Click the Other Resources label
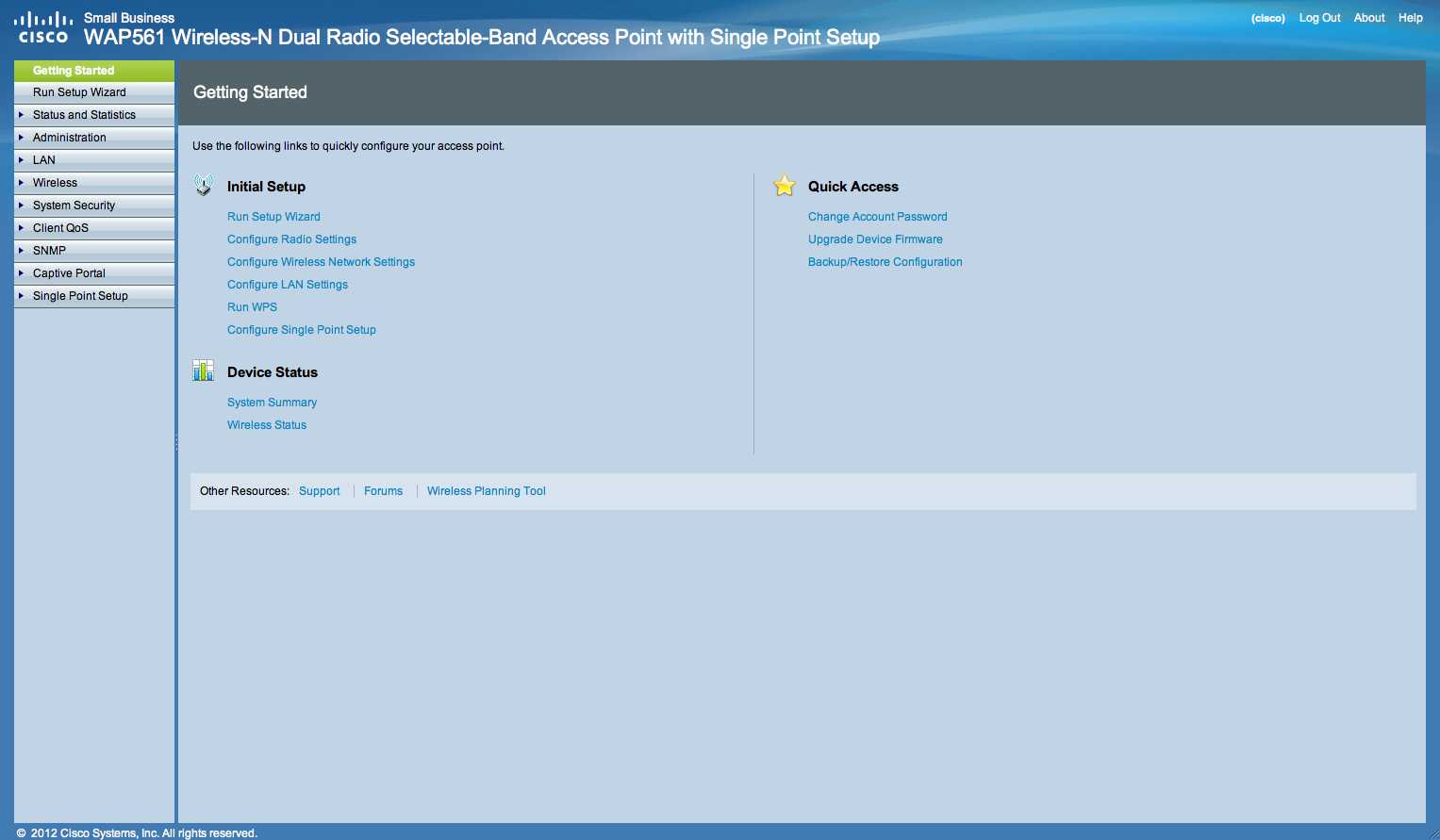Screen dimensions: 1440x840 [x=244, y=491]
